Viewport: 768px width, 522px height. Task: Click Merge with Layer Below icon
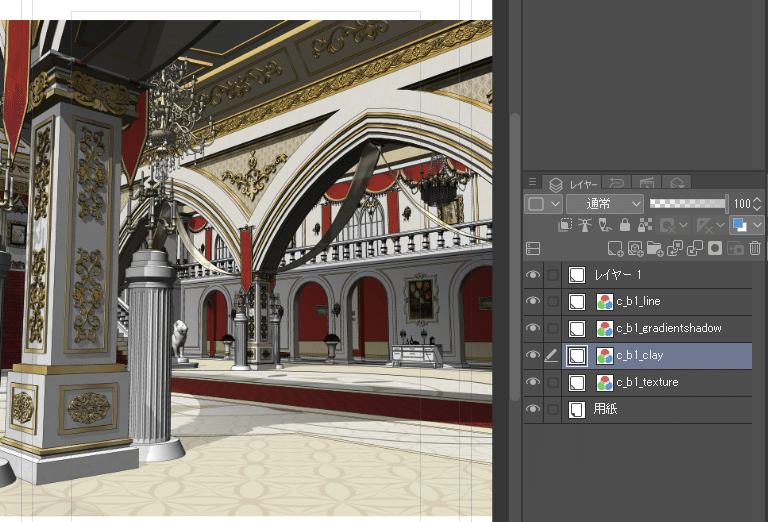(695, 249)
